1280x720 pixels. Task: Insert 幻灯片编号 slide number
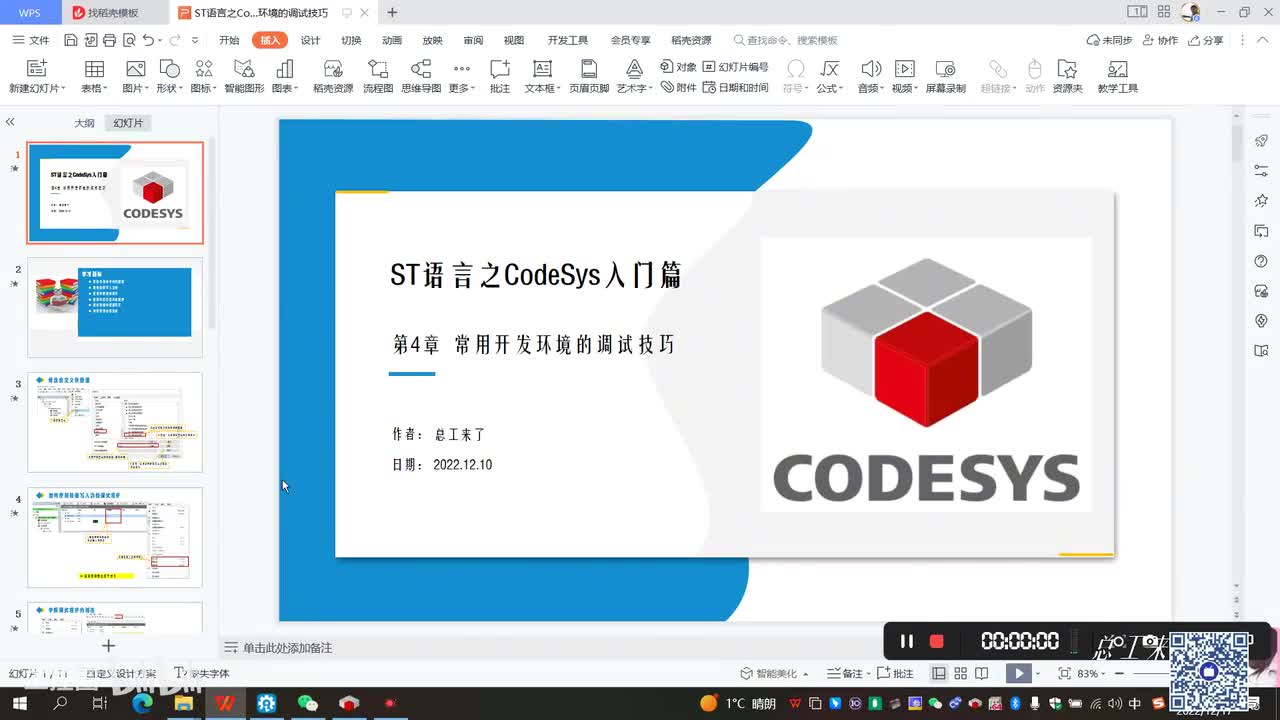pos(736,67)
